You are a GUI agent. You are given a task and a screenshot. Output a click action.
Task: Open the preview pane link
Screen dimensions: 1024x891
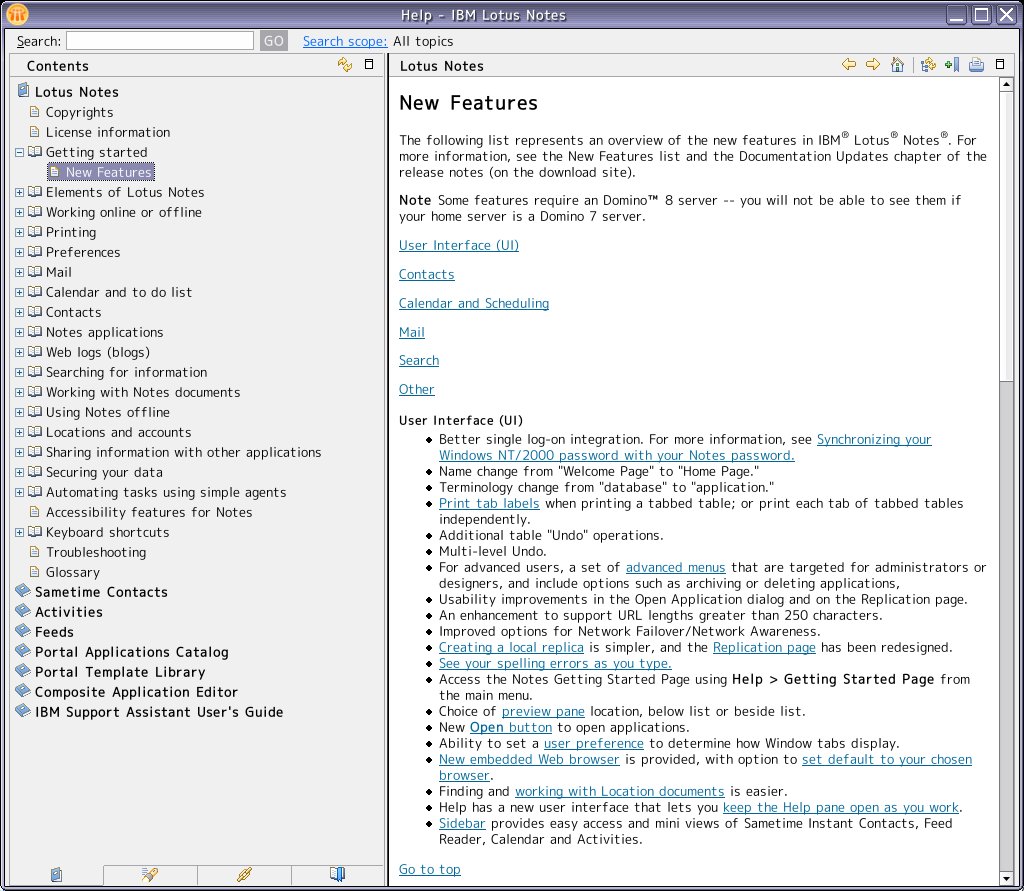[x=543, y=711]
